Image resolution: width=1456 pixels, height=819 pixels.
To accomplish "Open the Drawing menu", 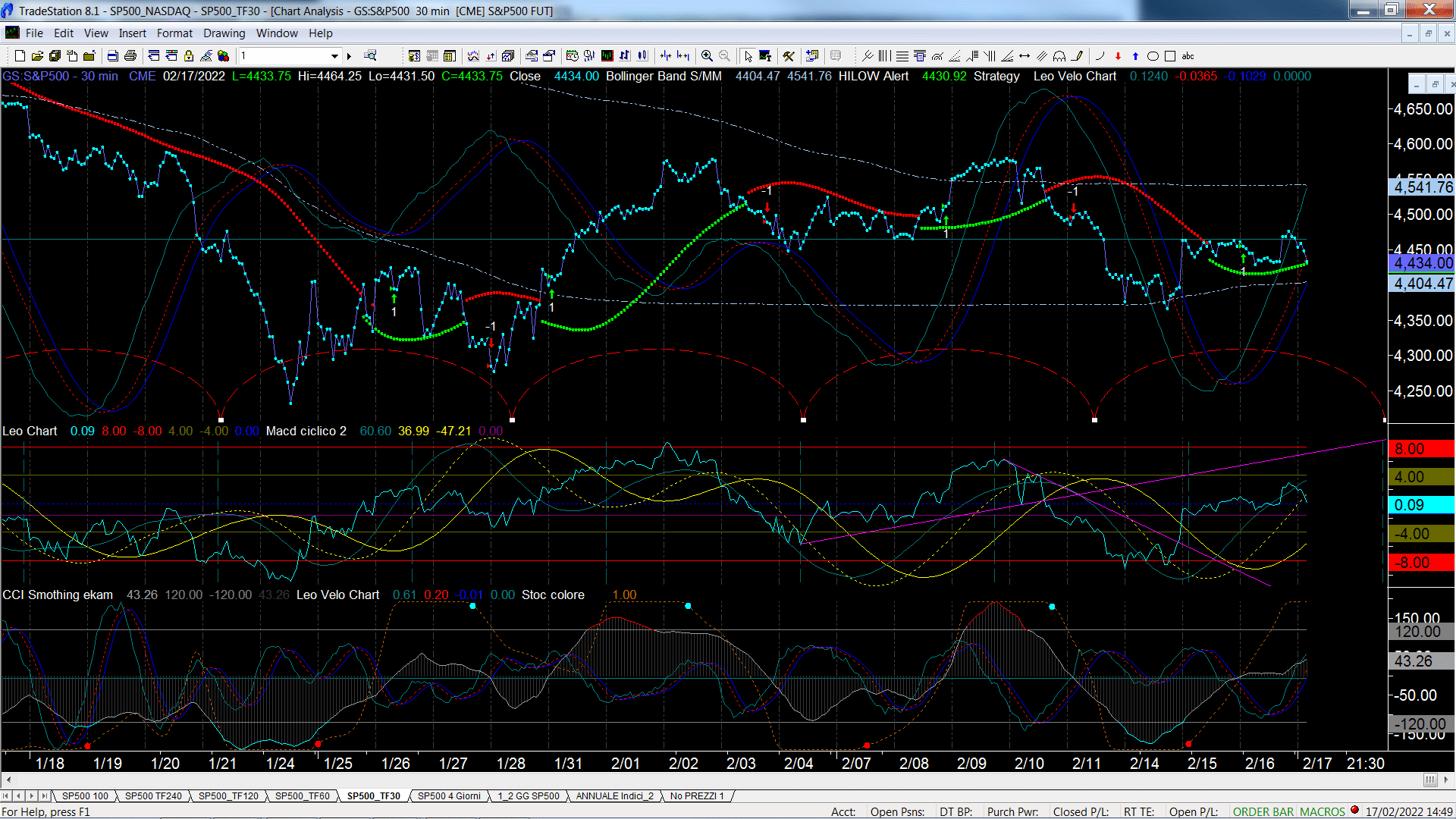I will 224,33.
